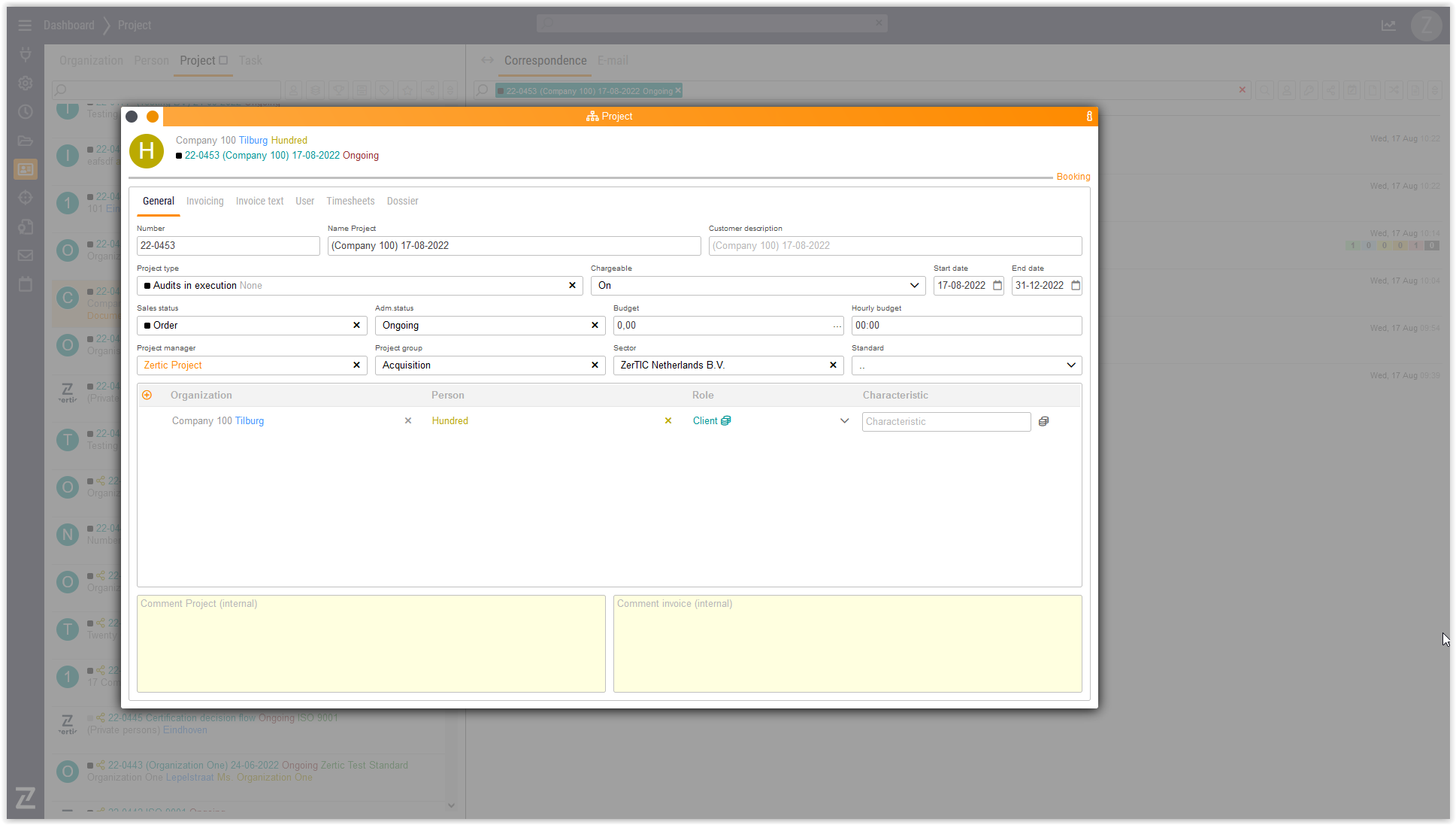1456x825 pixels.
Task: Click the orange circle button in dialog header
Action: point(153,117)
